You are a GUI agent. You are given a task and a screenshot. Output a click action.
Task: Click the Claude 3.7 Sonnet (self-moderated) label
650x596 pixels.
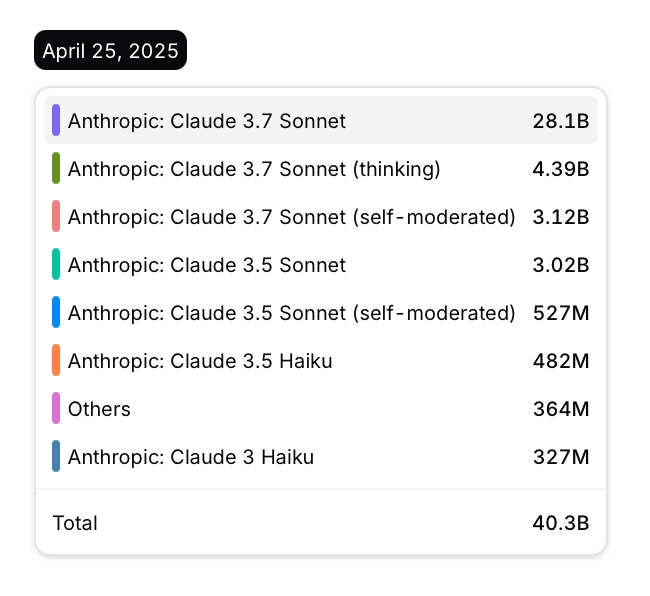292,217
